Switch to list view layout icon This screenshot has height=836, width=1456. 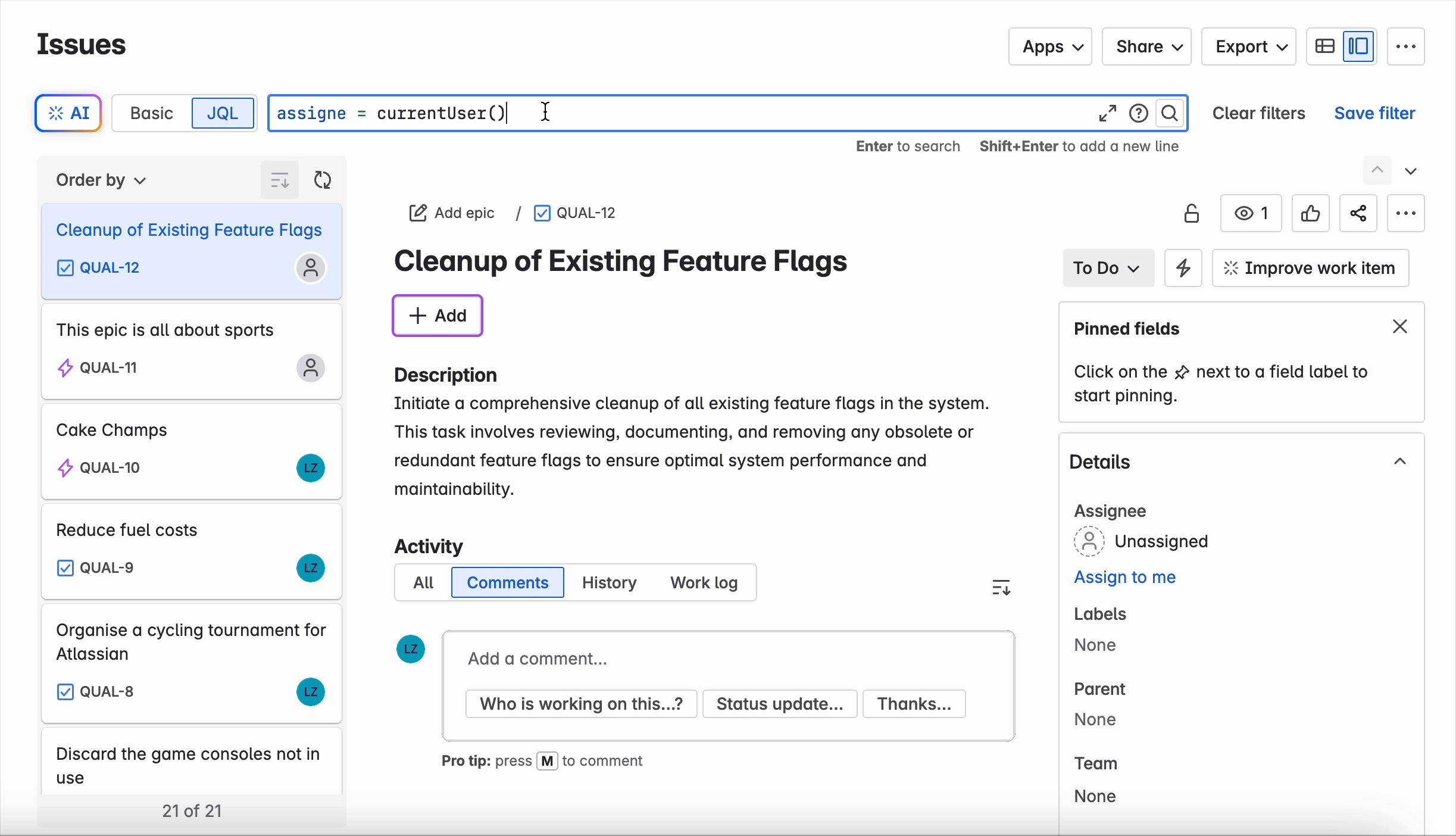coord(1324,46)
